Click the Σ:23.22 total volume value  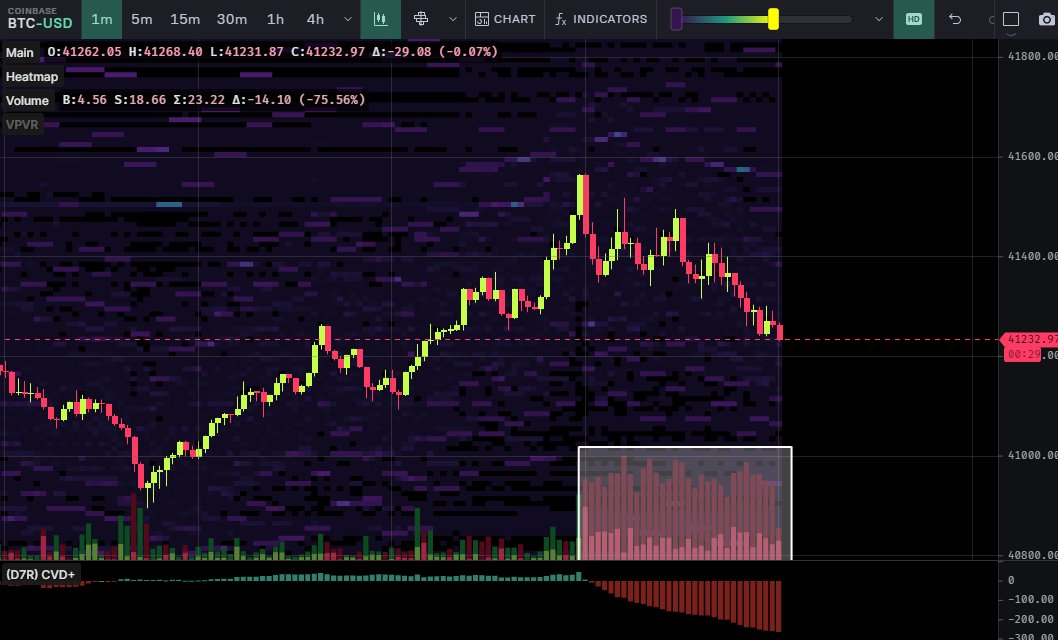pyautogui.click(x=199, y=100)
